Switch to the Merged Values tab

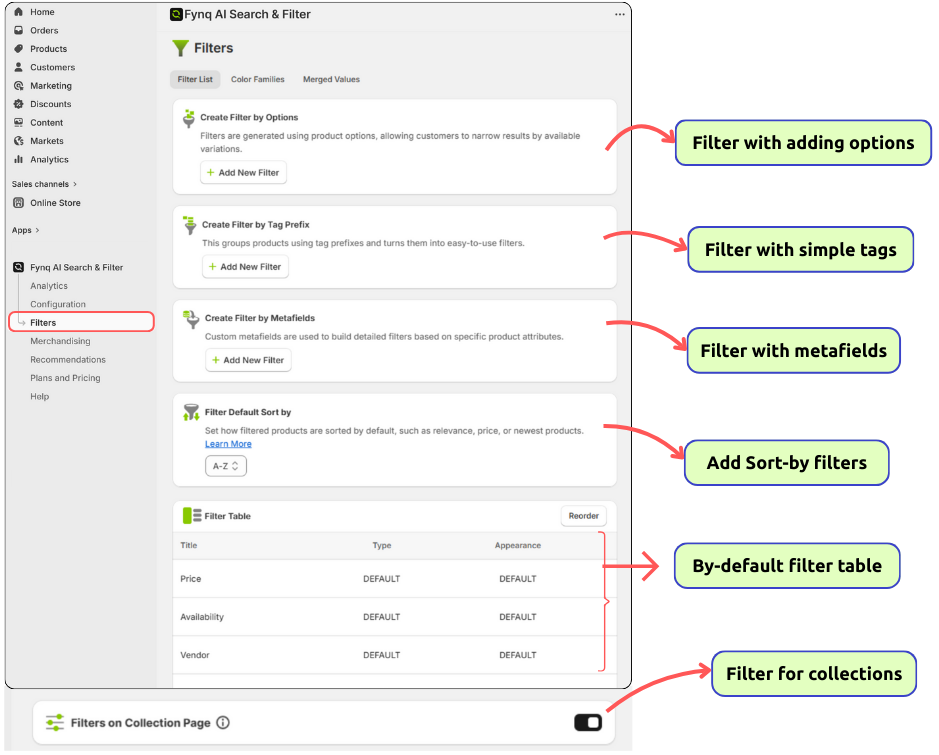click(331, 79)
